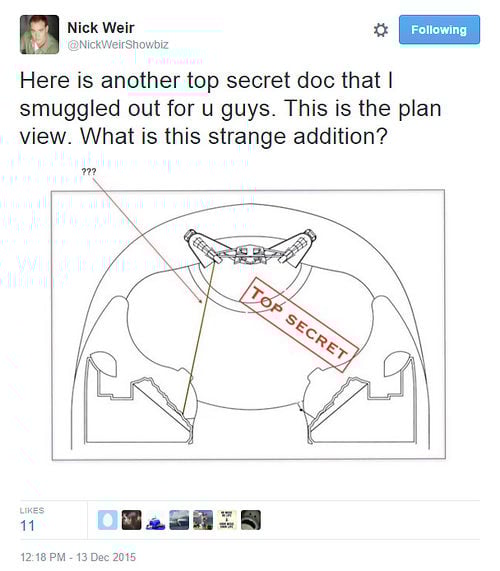Open Nick Weir's profile avatar photo
The width and height of the screenshot is (500, 571).
coord(39,35)
